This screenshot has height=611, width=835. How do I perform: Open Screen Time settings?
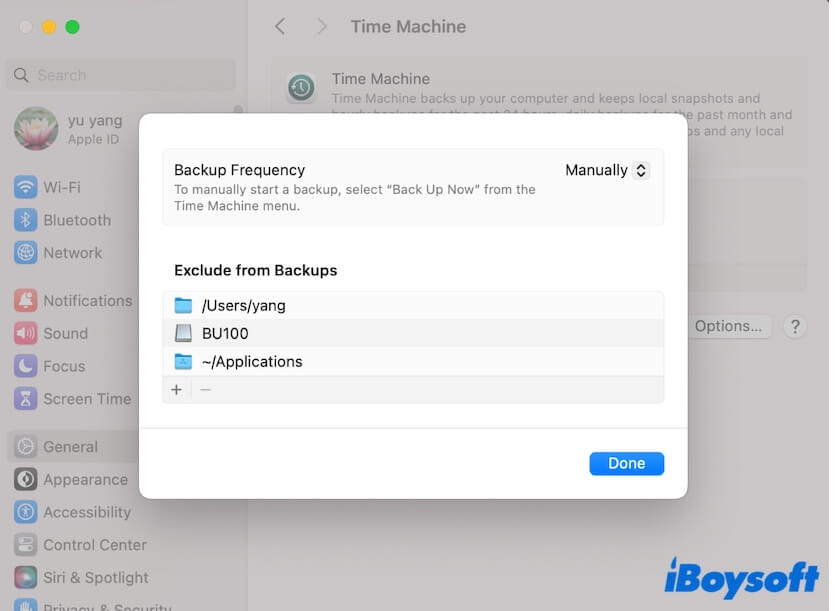click(x=86, y=399)
